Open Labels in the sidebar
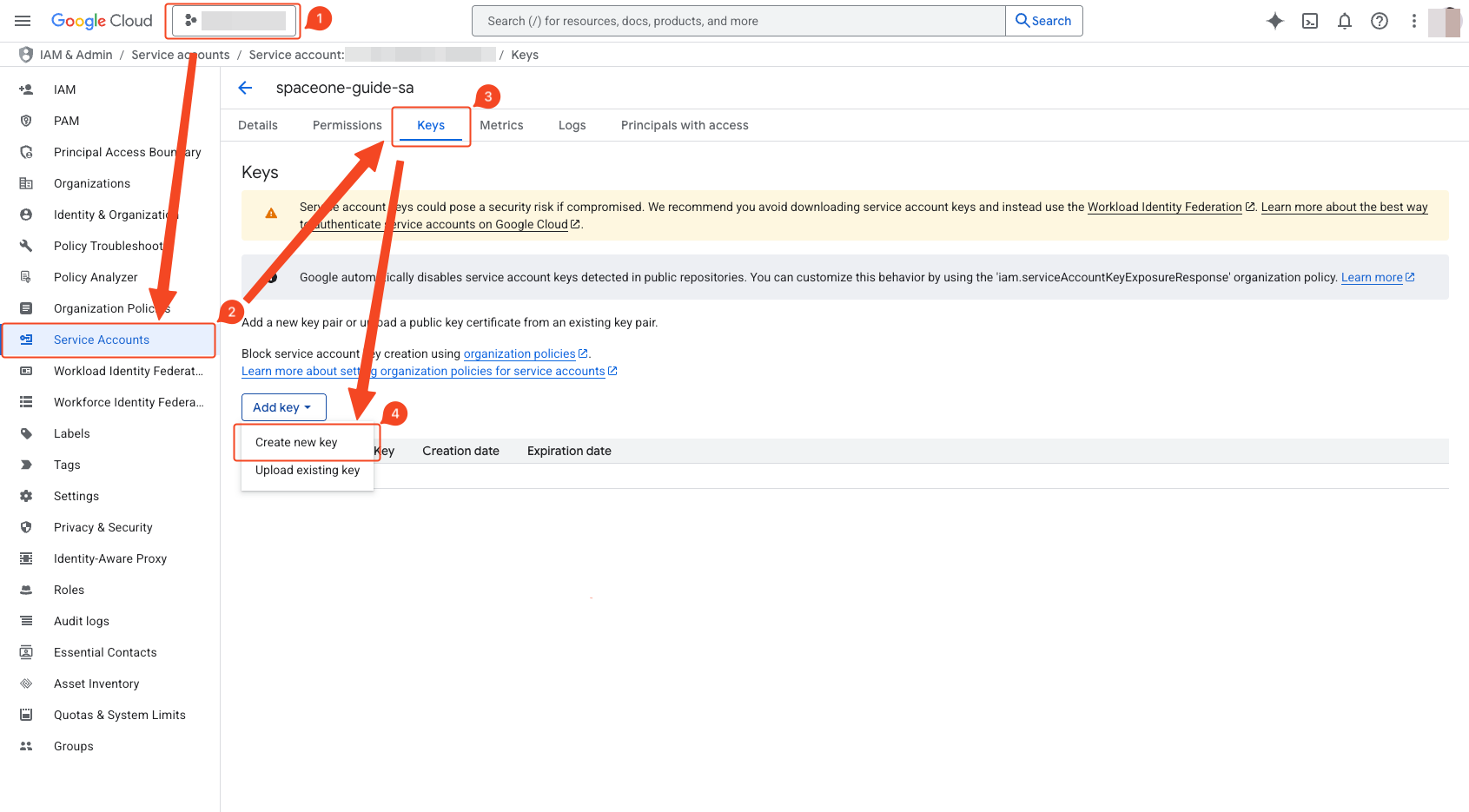 pos(110,433)
